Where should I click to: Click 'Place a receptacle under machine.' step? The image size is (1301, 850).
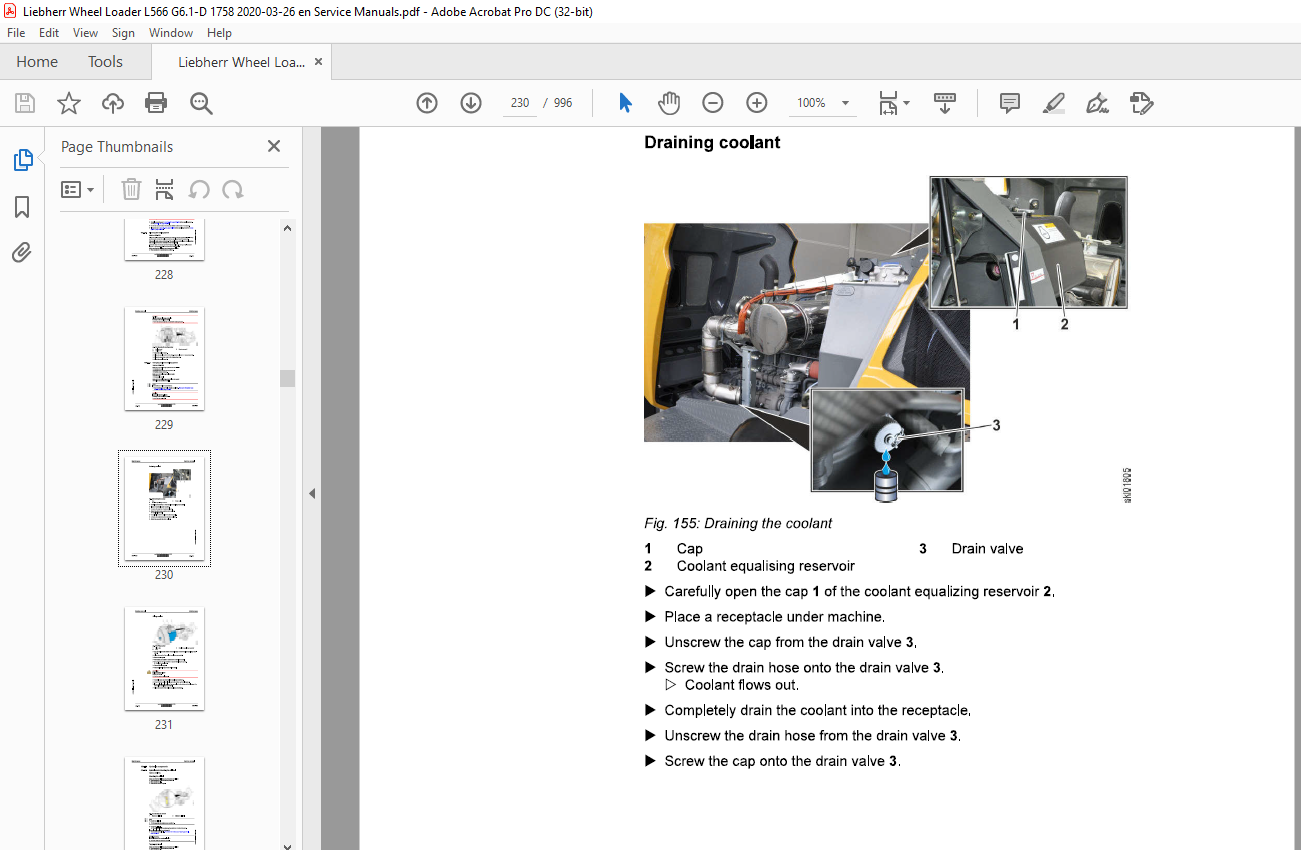(x=774, y=617)
